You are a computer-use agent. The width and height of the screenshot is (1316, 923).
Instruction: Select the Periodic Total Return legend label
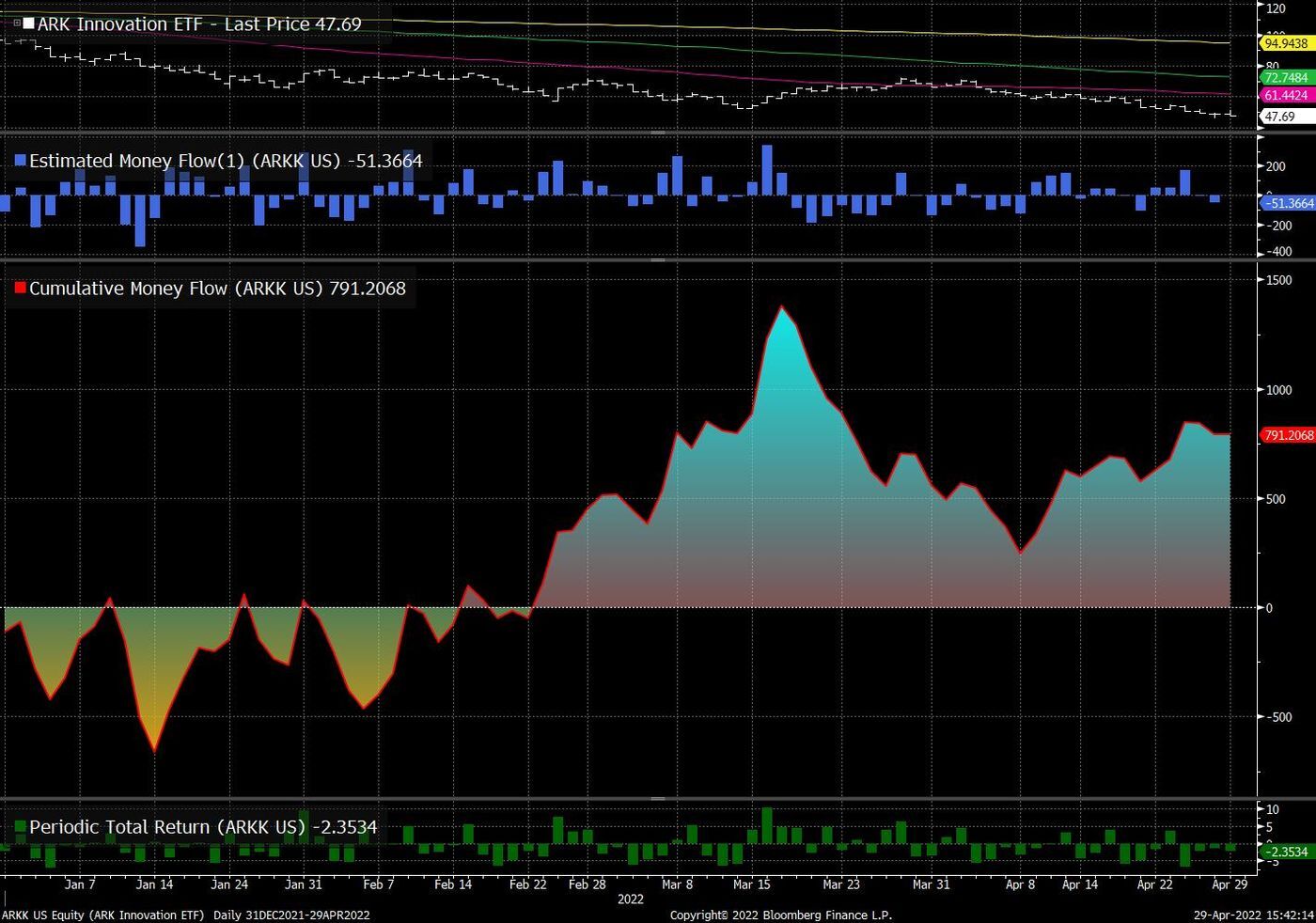(x=203, y=827)
